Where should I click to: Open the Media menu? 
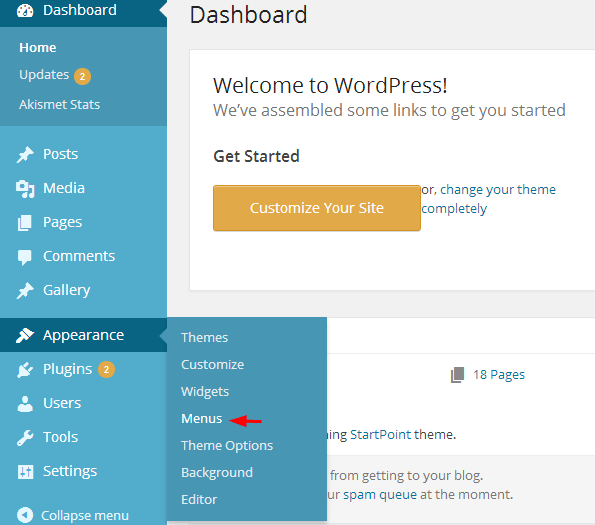83,189
